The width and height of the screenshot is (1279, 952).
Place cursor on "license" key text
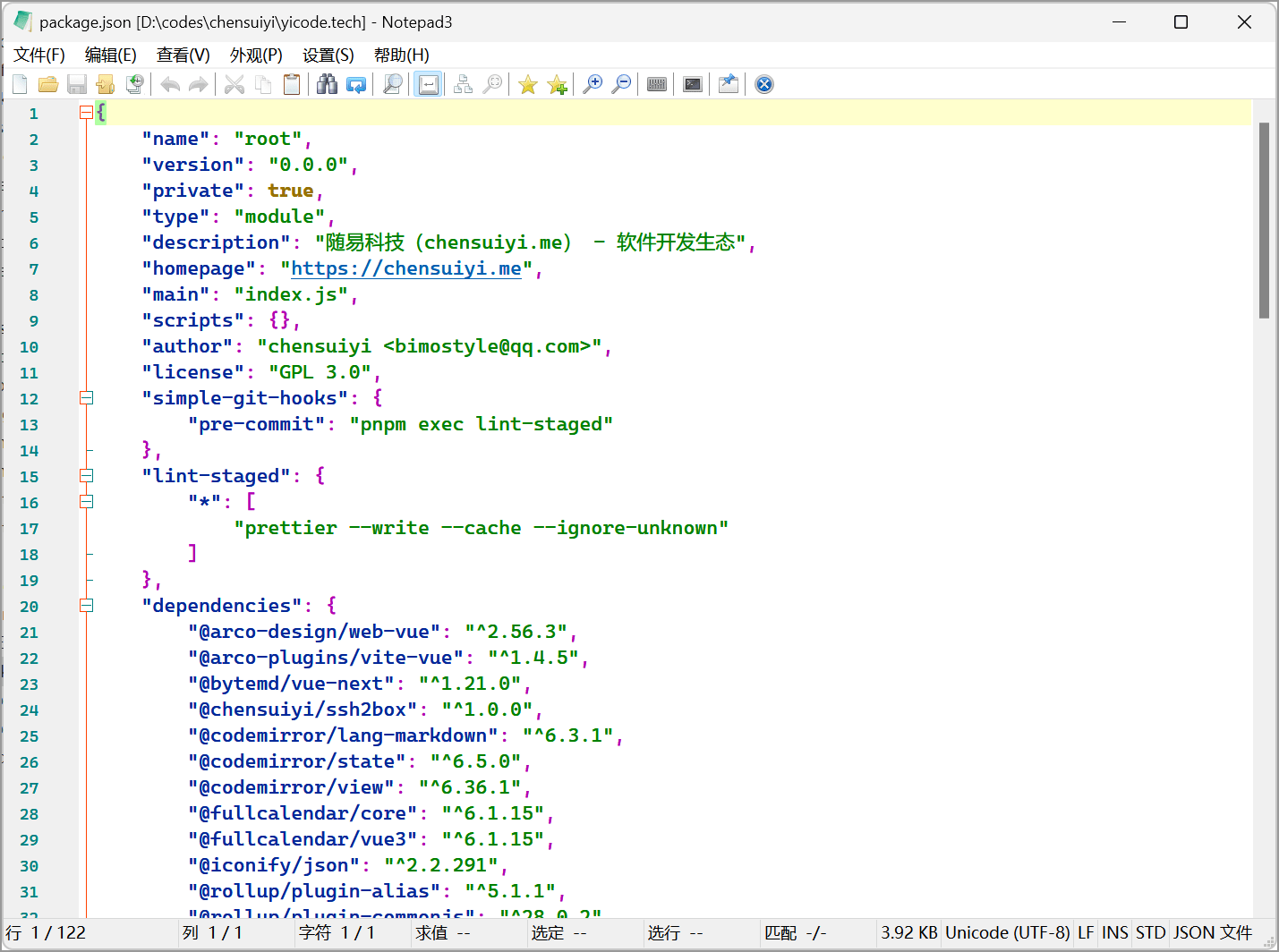[x=193, y=372]
